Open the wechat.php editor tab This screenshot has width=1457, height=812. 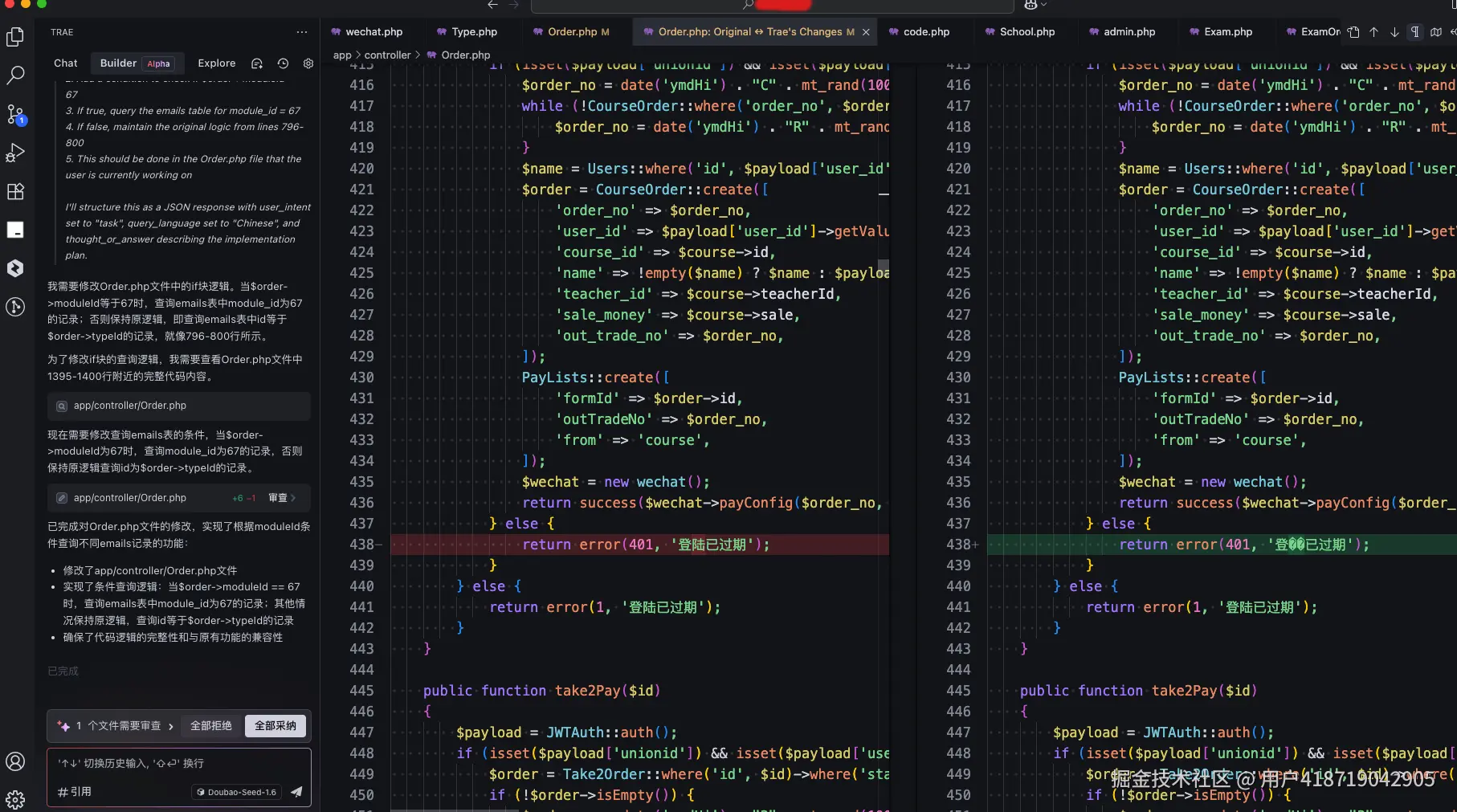pos(373,32)
